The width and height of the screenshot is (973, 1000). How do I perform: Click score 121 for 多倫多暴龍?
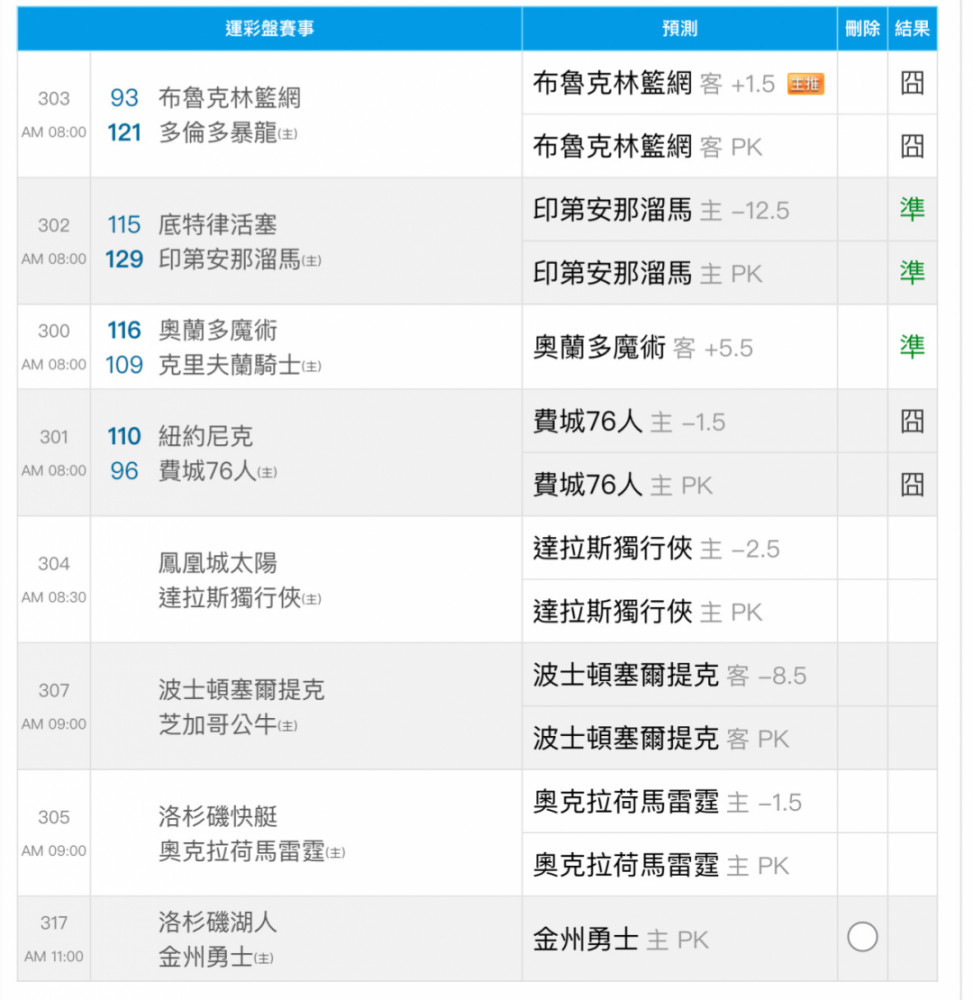124,133
